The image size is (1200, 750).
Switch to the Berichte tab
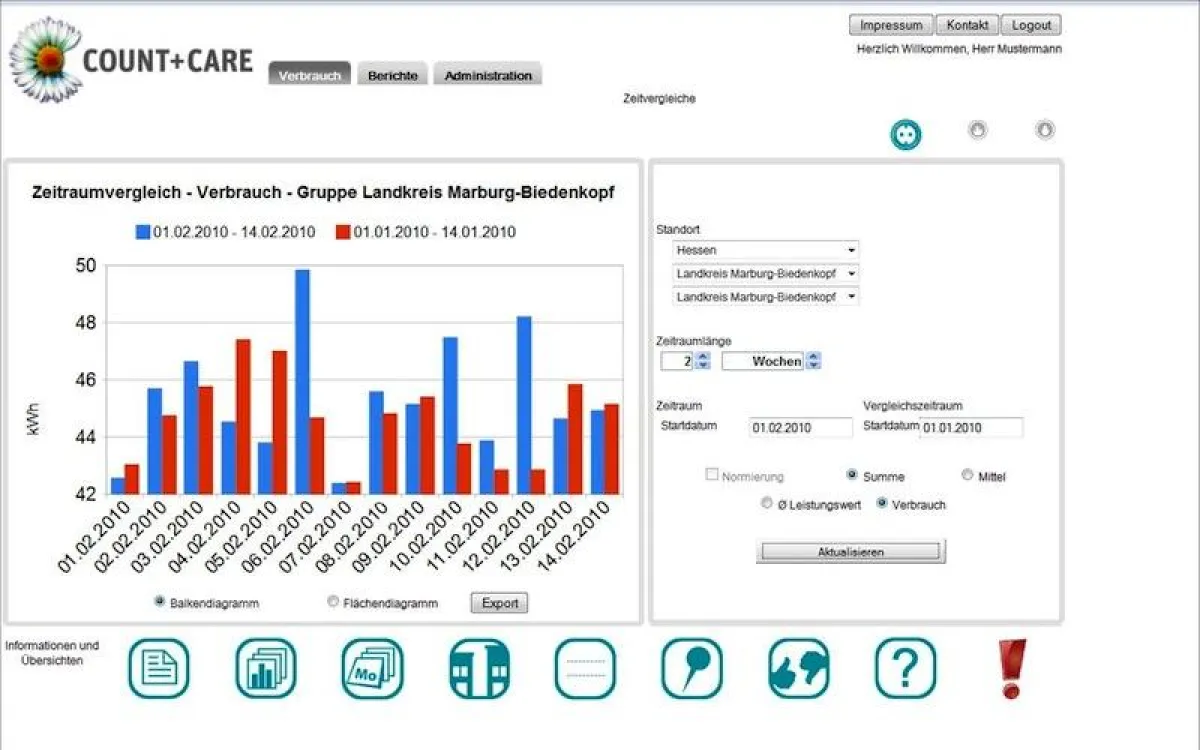point(392,74)
